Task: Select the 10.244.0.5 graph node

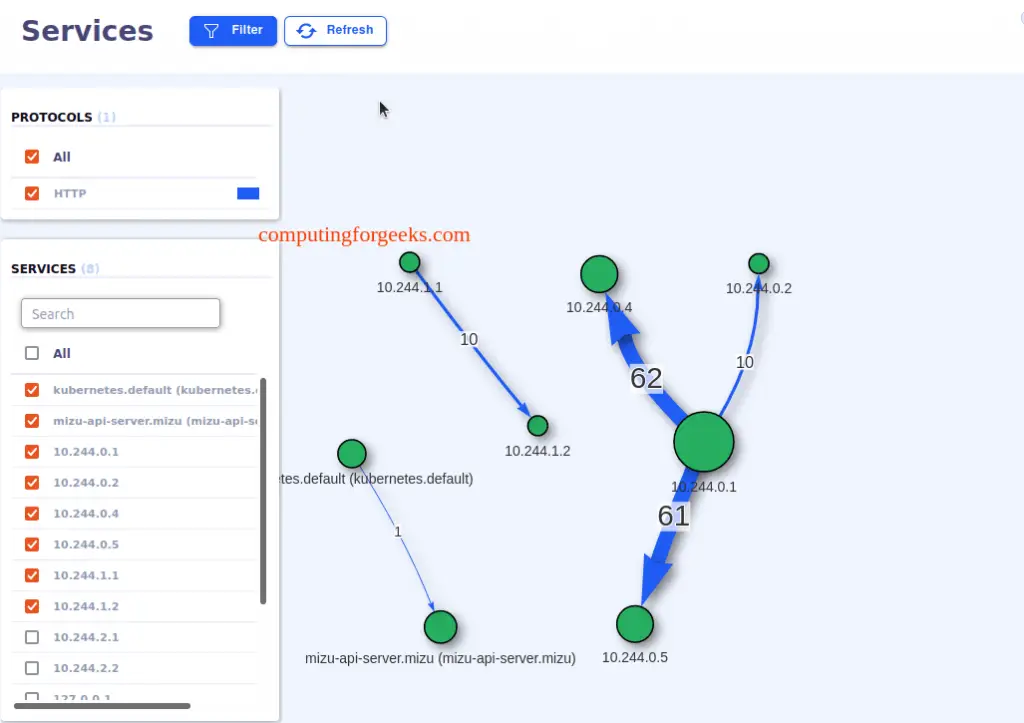Action: [x=635, y=624]
